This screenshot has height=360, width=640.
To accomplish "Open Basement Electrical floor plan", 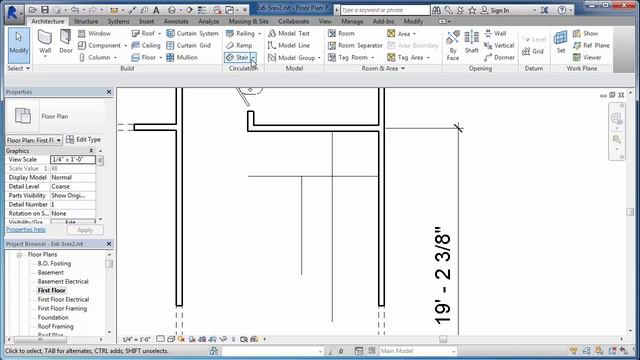I will (x=63, y=282).
